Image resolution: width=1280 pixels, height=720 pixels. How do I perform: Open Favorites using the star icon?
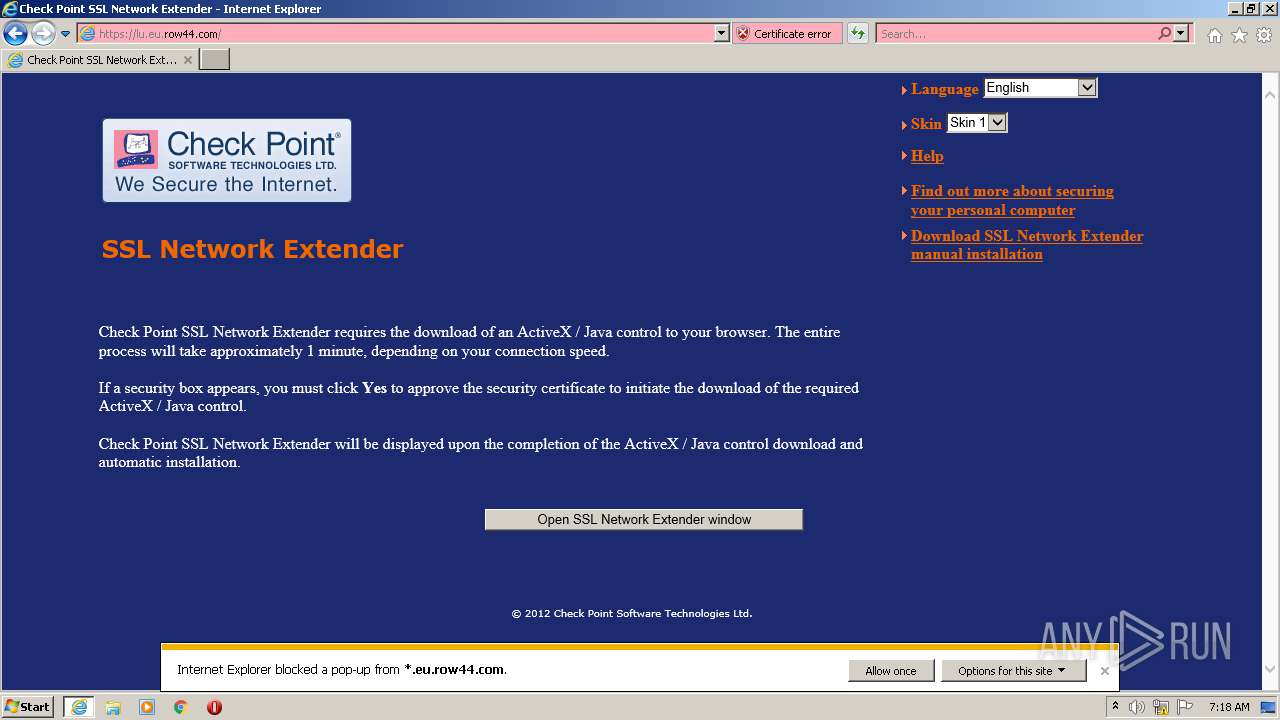pyautogui.click(x=1239, y=35)
